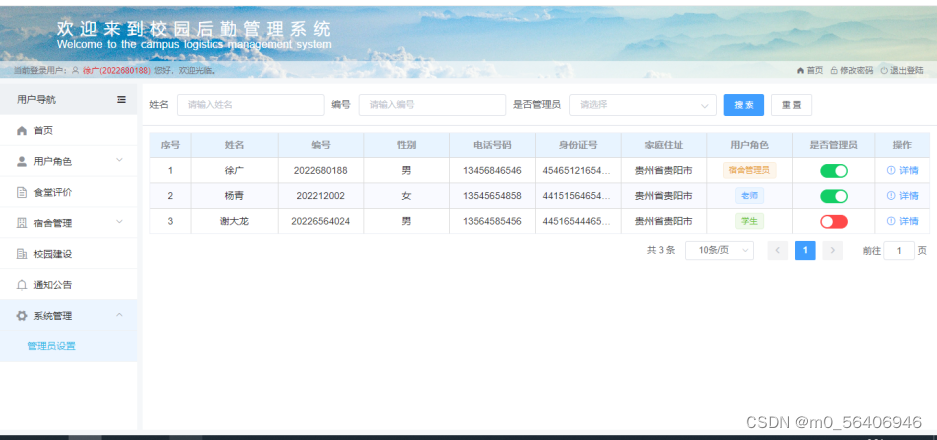The height and width of the screenshot is (440, 937).
Task: Go to previous page with left arrow
Action: coord(777,250)
